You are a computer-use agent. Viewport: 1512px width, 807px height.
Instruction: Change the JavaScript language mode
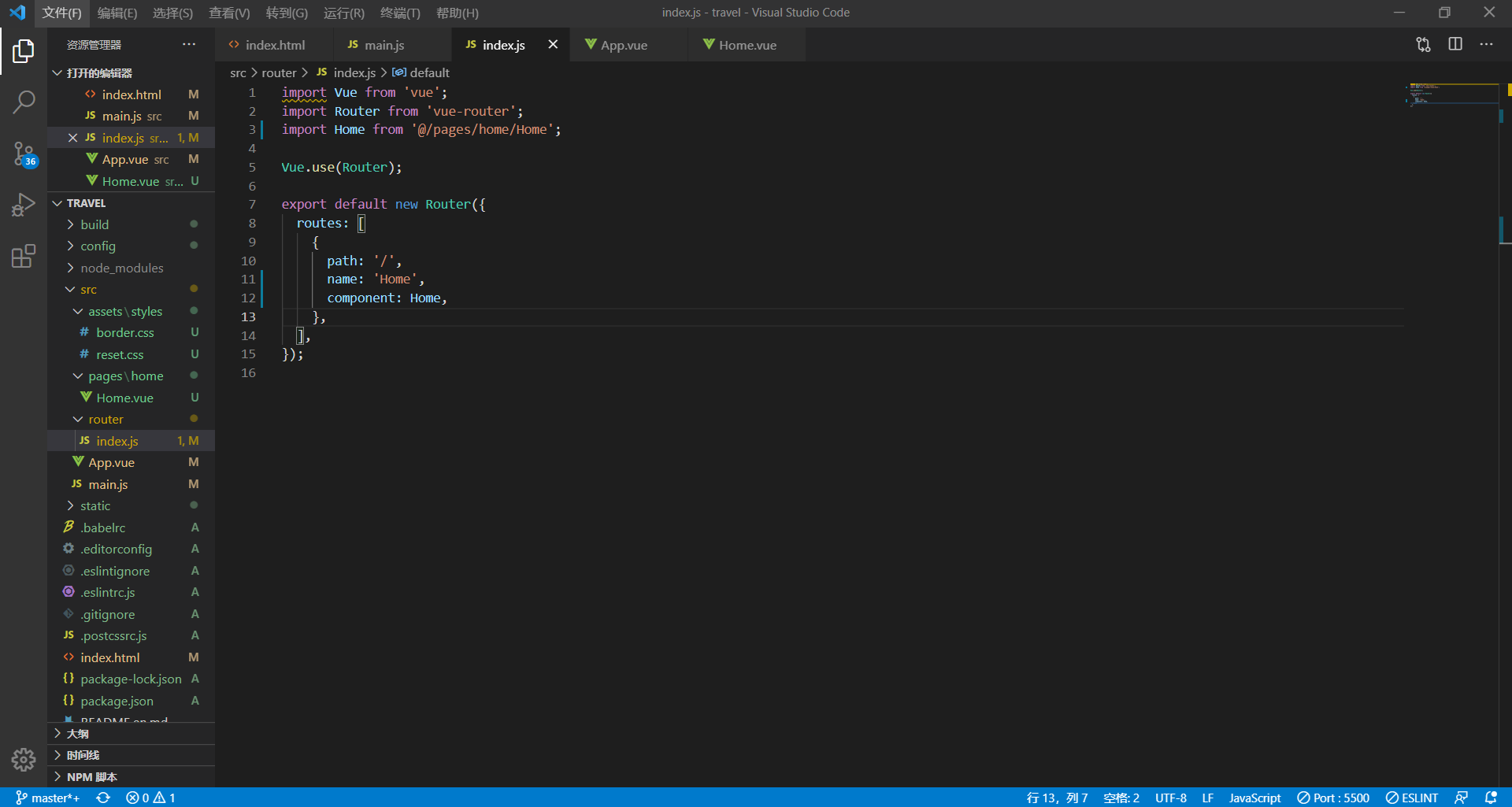1254,798
